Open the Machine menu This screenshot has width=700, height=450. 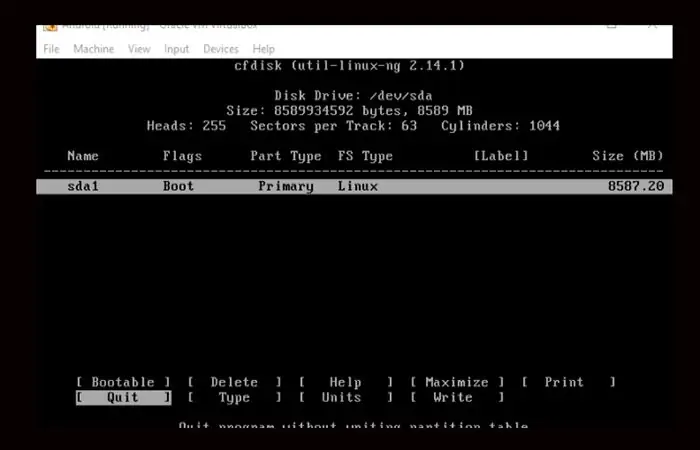click(x=94, y=49)
